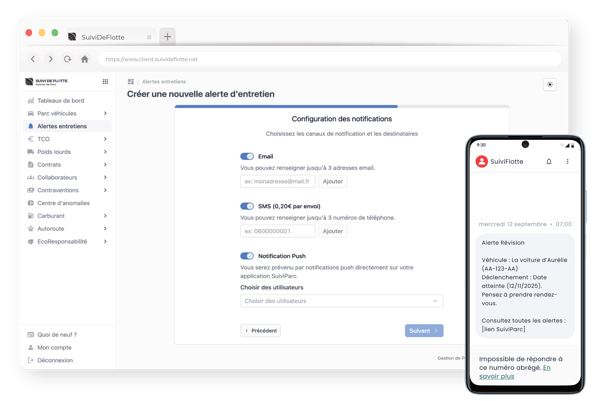Viewport: 600px width, 401px height.
Task: Toggle the theme sun icon
Action: click(550, 85)
